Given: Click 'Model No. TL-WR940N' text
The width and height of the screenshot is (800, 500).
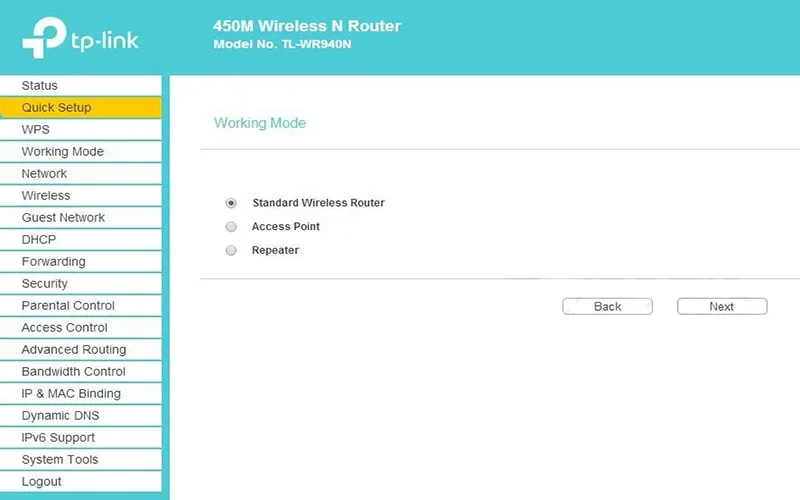Looking at the screenshot, I should [x=282, y=44].
